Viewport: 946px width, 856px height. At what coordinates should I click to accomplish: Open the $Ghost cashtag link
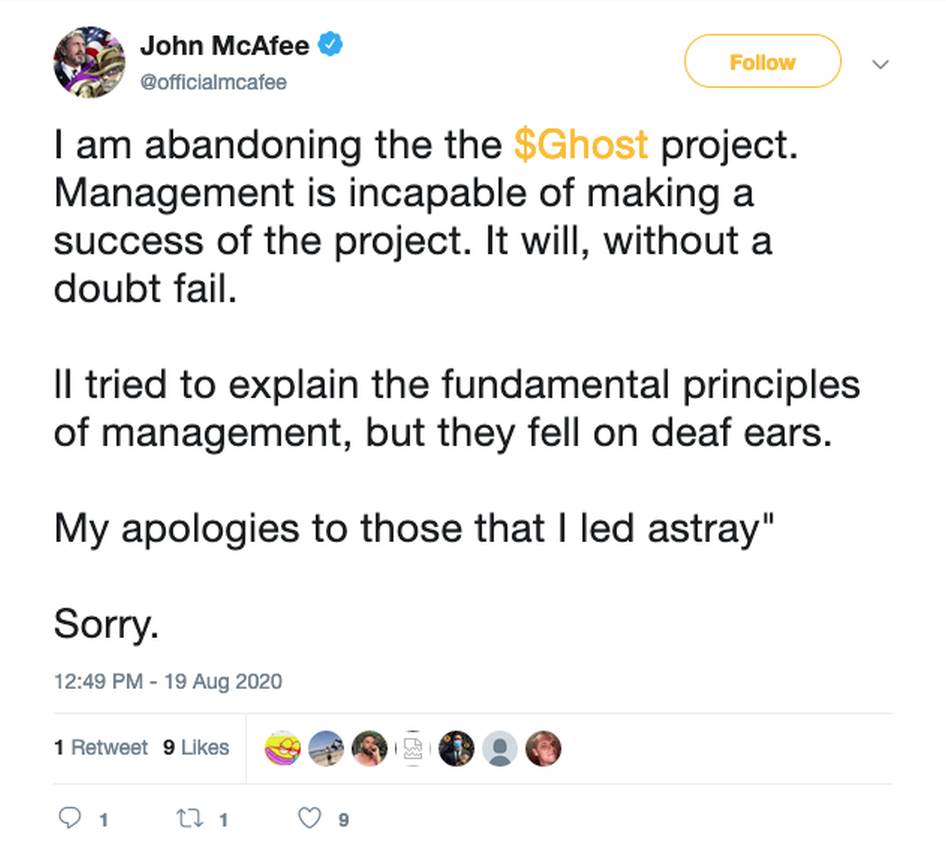click(x=580, y=145)
